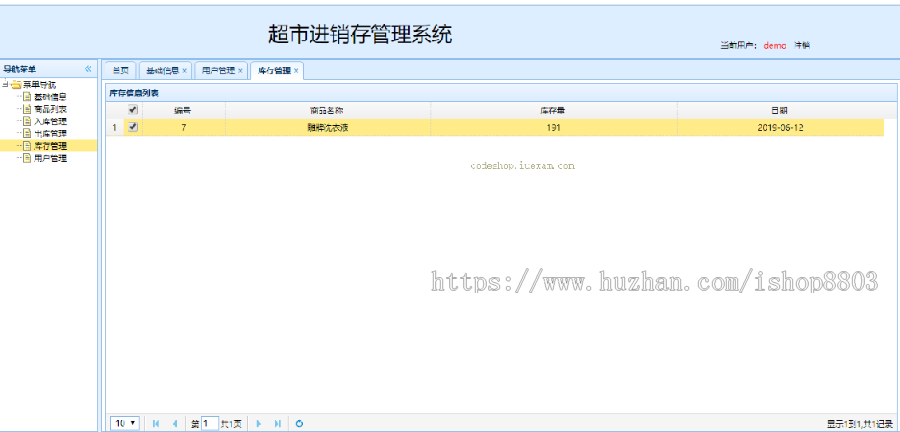This screenshot has width=900, height=432.
Task: Close the 用户管理 tab
Action: pos(240,71)
